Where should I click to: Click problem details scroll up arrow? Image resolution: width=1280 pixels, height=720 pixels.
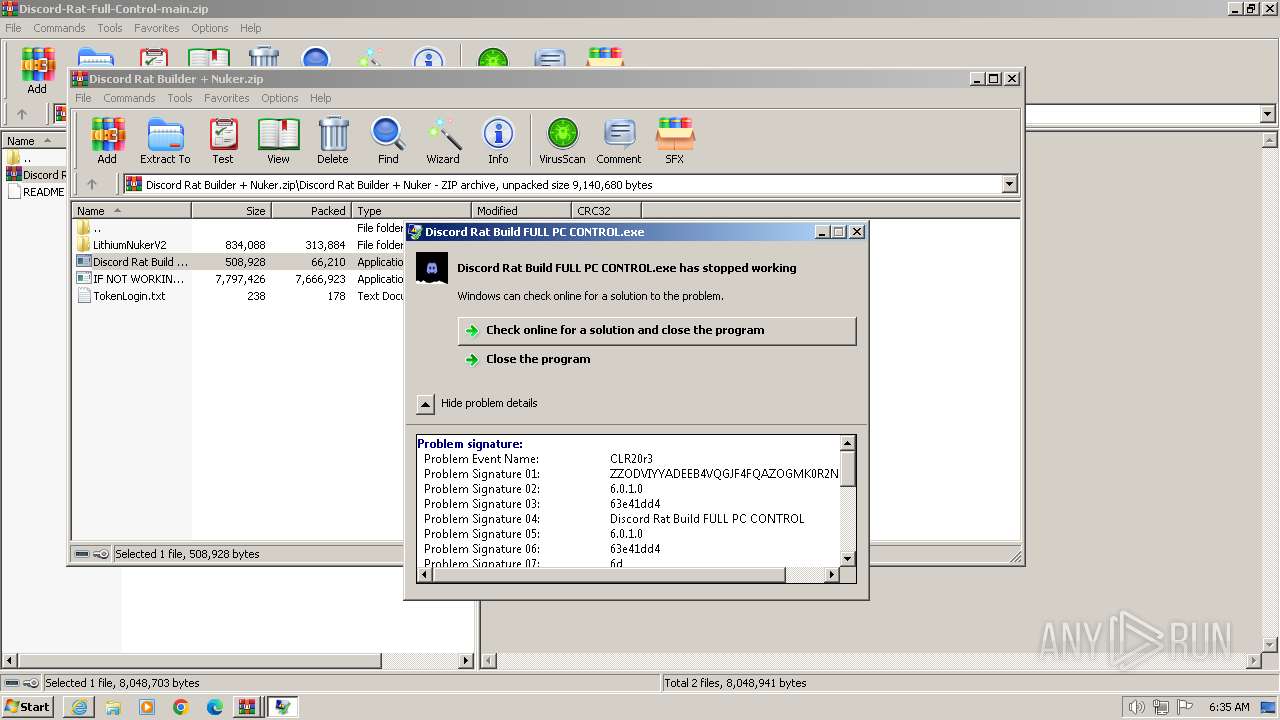pyautogui.click(x=847, y=443)
